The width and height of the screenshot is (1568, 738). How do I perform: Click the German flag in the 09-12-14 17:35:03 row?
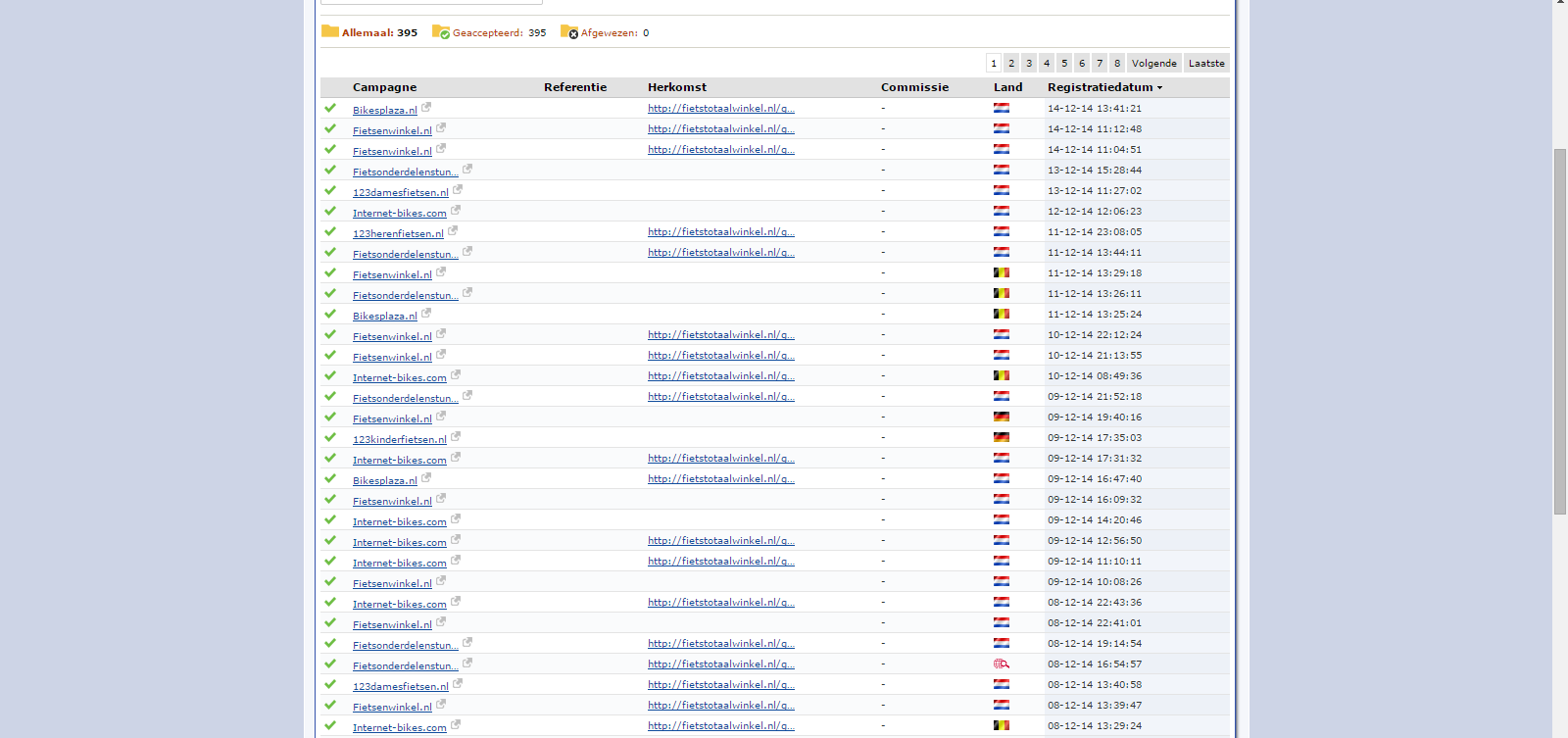[1002, 438]
